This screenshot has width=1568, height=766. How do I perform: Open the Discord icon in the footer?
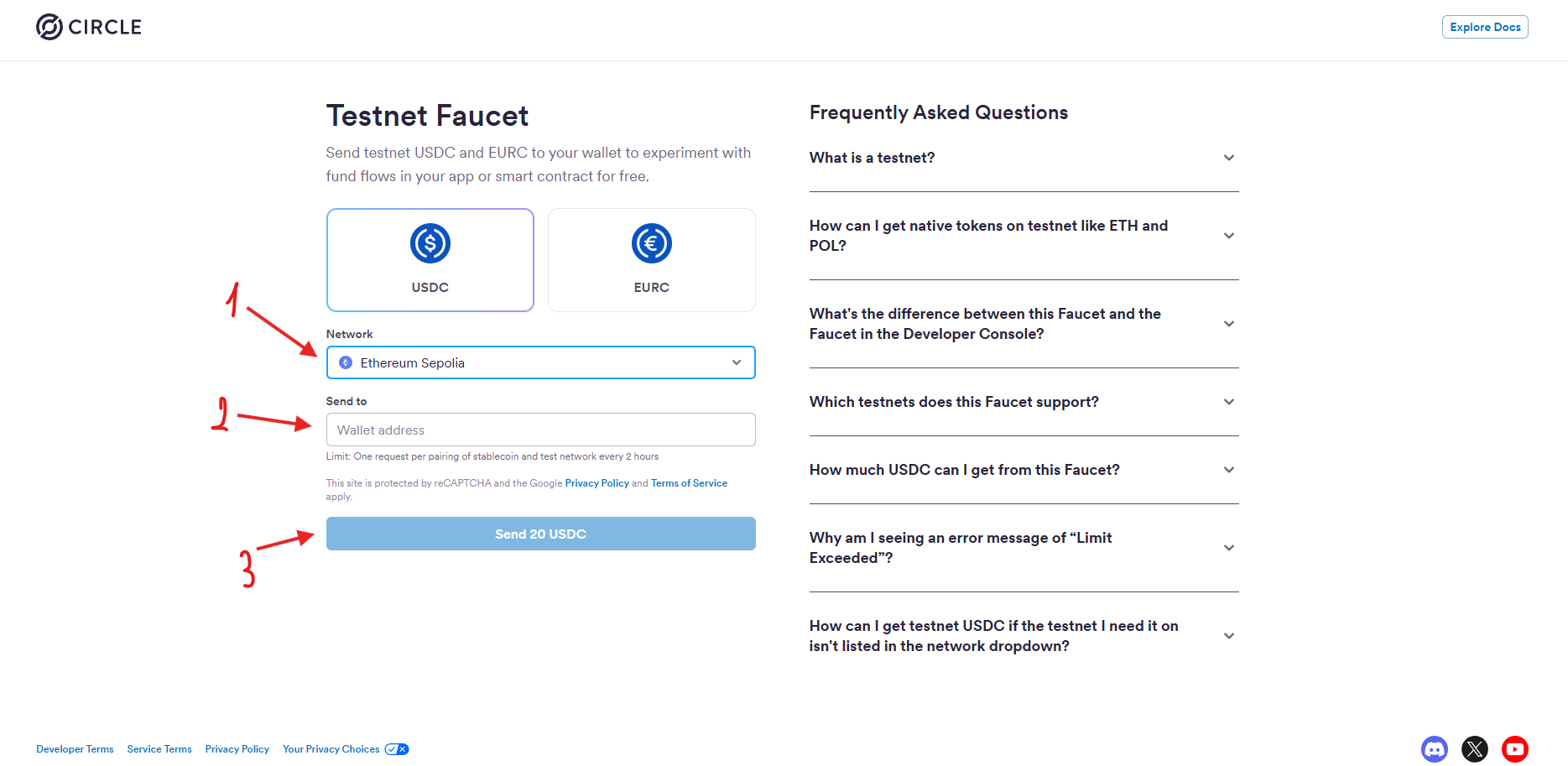[1434, 748]
